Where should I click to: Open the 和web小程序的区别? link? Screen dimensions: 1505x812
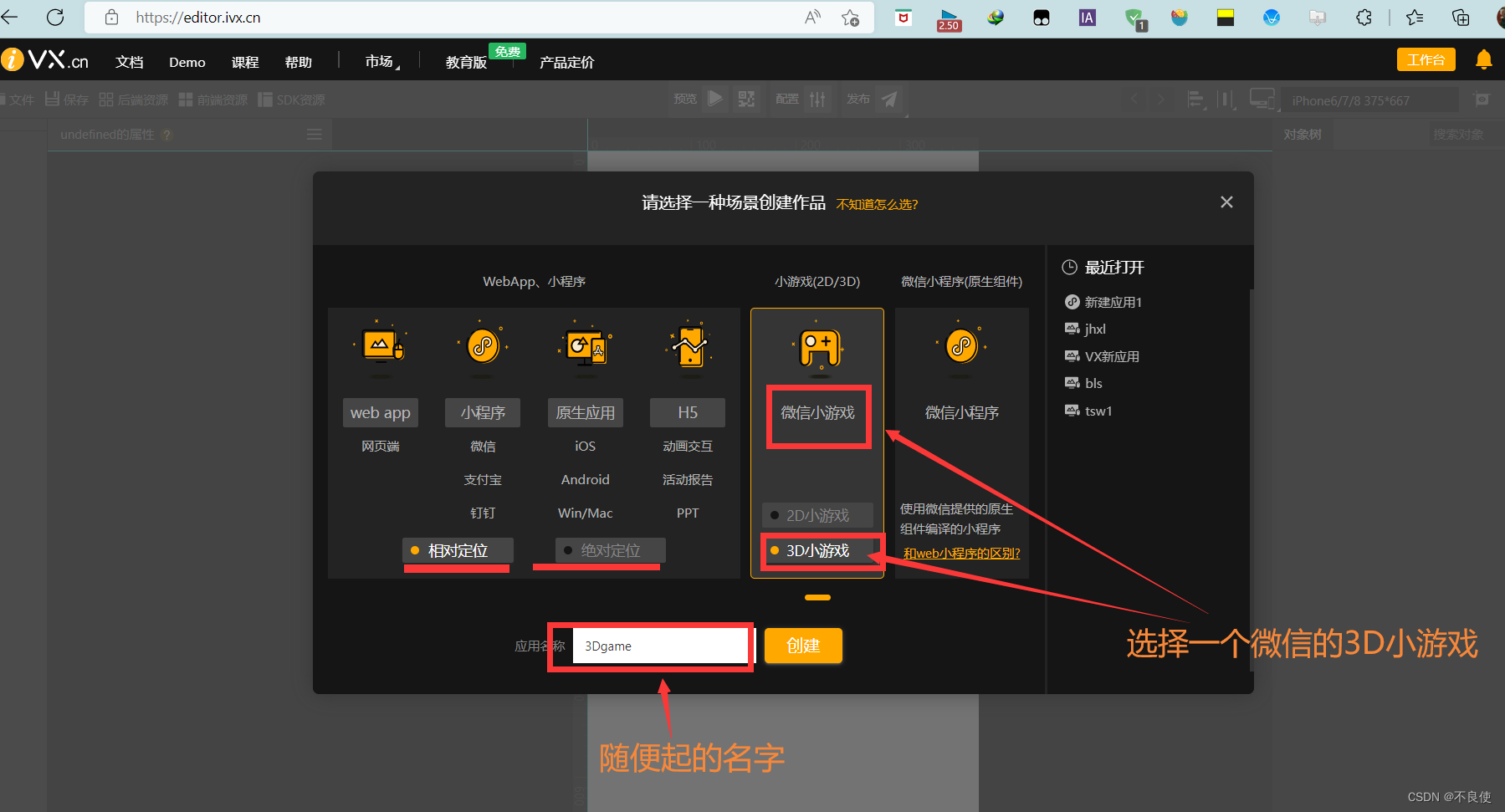pos(962,553)
